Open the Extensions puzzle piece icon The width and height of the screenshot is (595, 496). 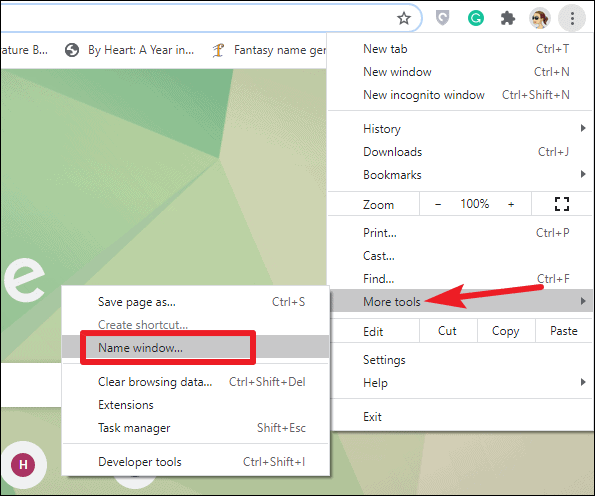[x=508, y=18]
